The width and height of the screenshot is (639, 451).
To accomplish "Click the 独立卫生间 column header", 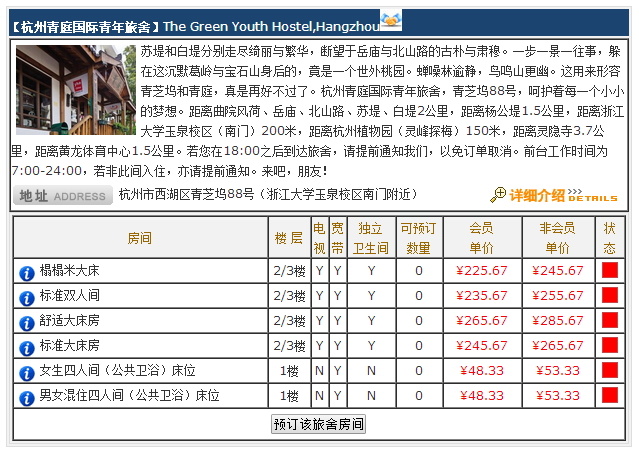I will [370, 238].
